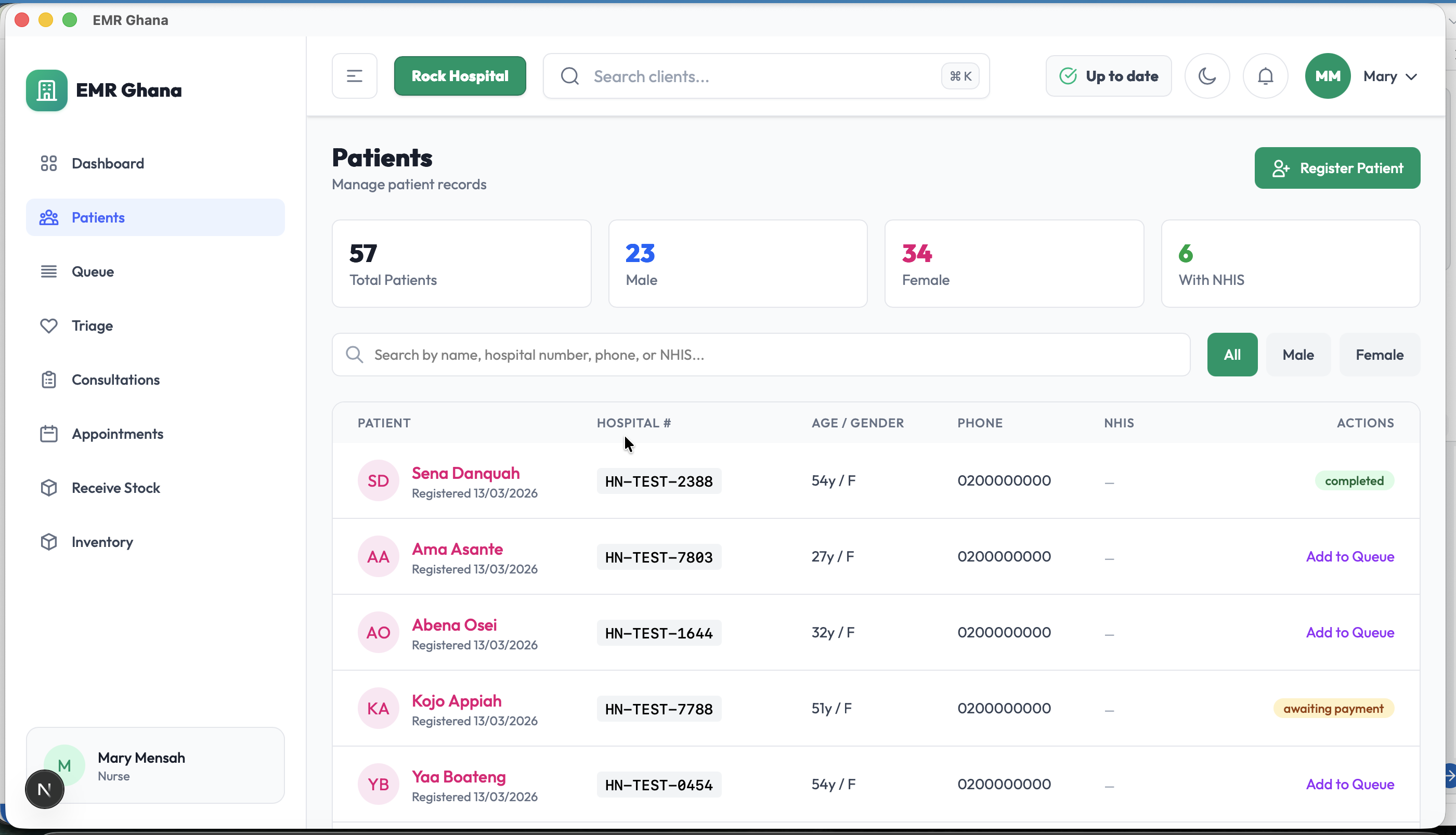Select the All gender filter
1456x835 pixels.
point(1232,355)
